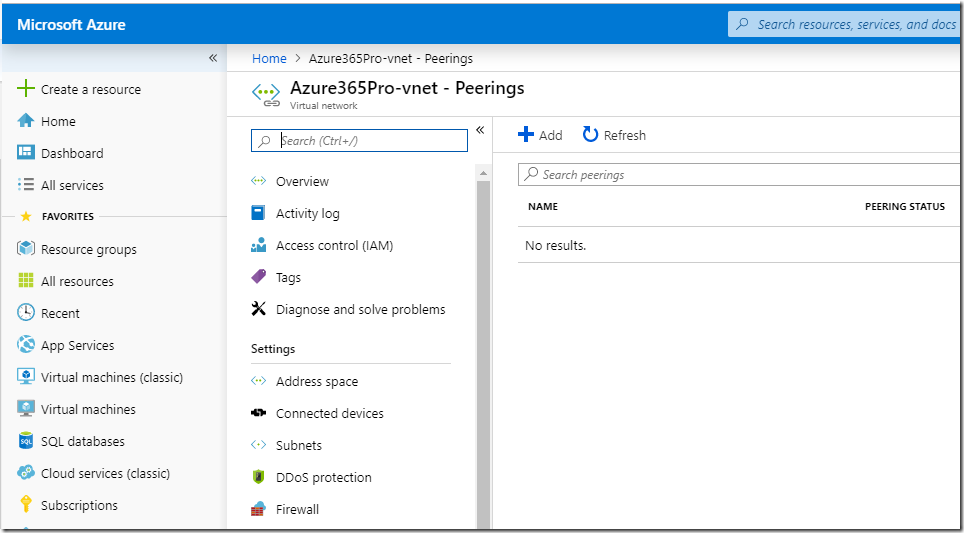Focus the Search peerings field
The height and width of the screenshot is (533, 964).
(x=741, y=175)
